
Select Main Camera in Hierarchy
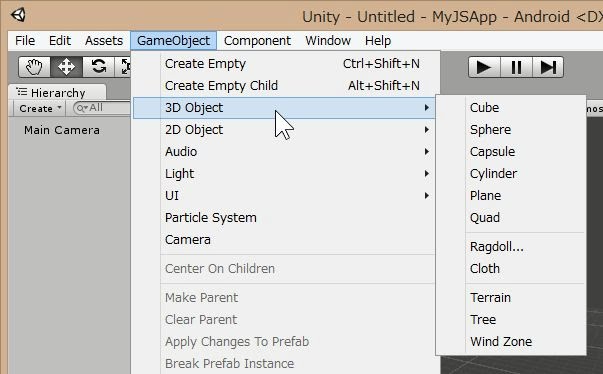pos(62,130)
